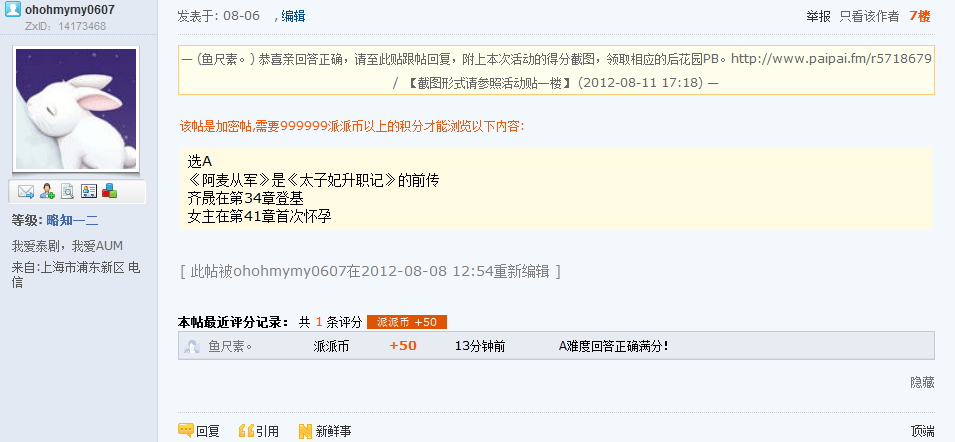This screenshot has height=442, width=955.
Task: Click the 回复 speech bubble icon
Action: click(186, 430)
